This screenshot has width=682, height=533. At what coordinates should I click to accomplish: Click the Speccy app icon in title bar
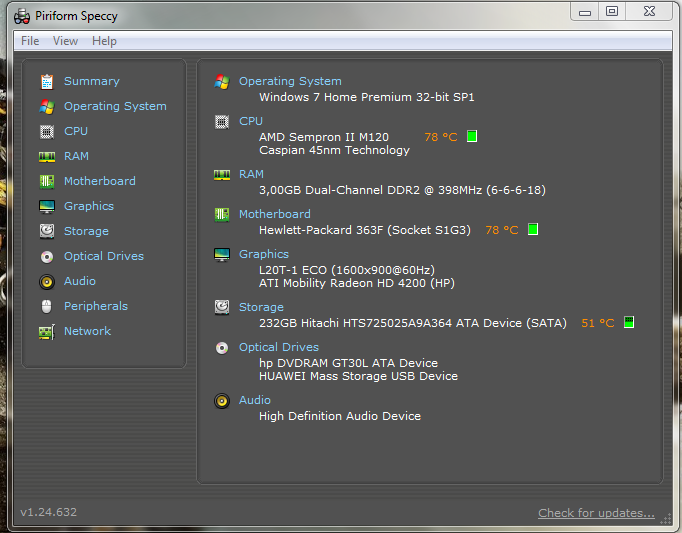pos(22,17)
